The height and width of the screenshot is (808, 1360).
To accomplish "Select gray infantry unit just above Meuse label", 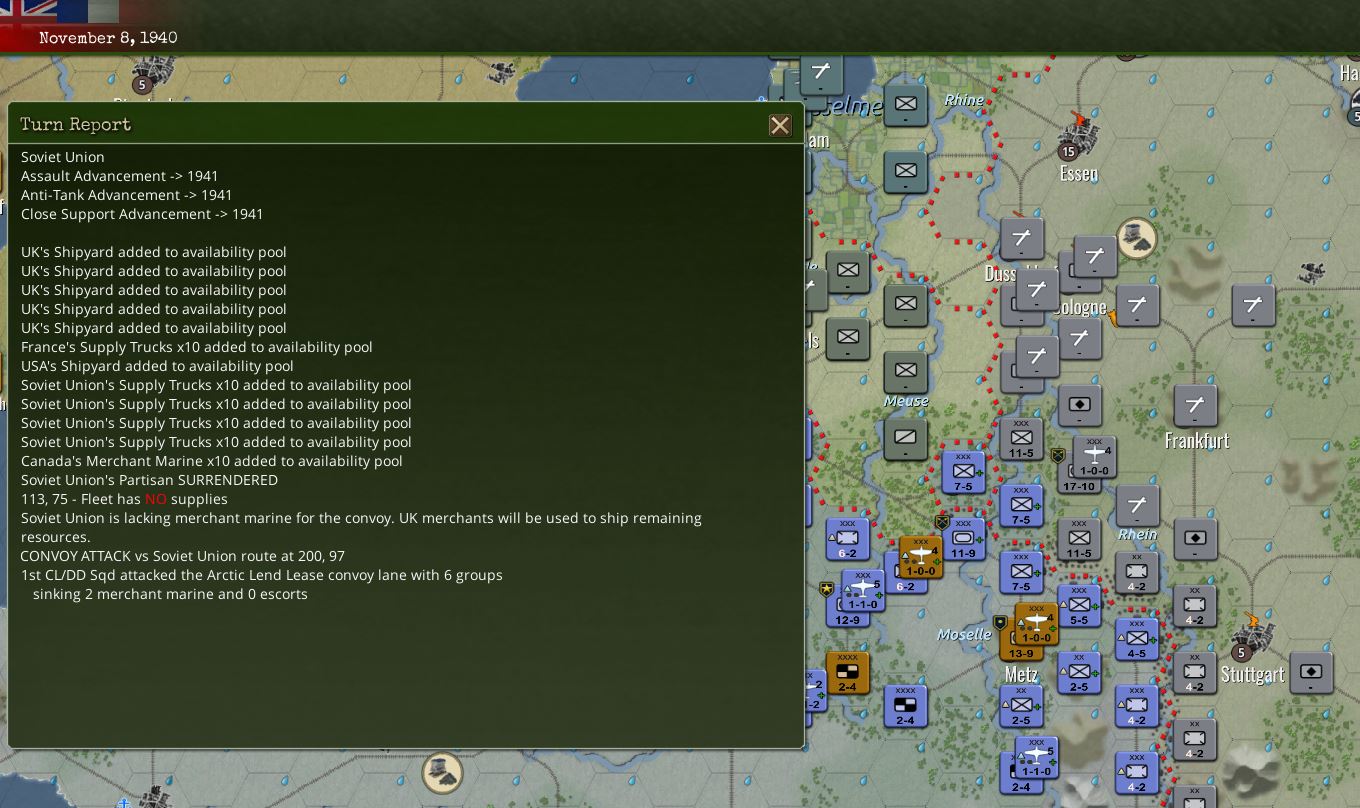I will pyautogui.click(x=905, y=372).
